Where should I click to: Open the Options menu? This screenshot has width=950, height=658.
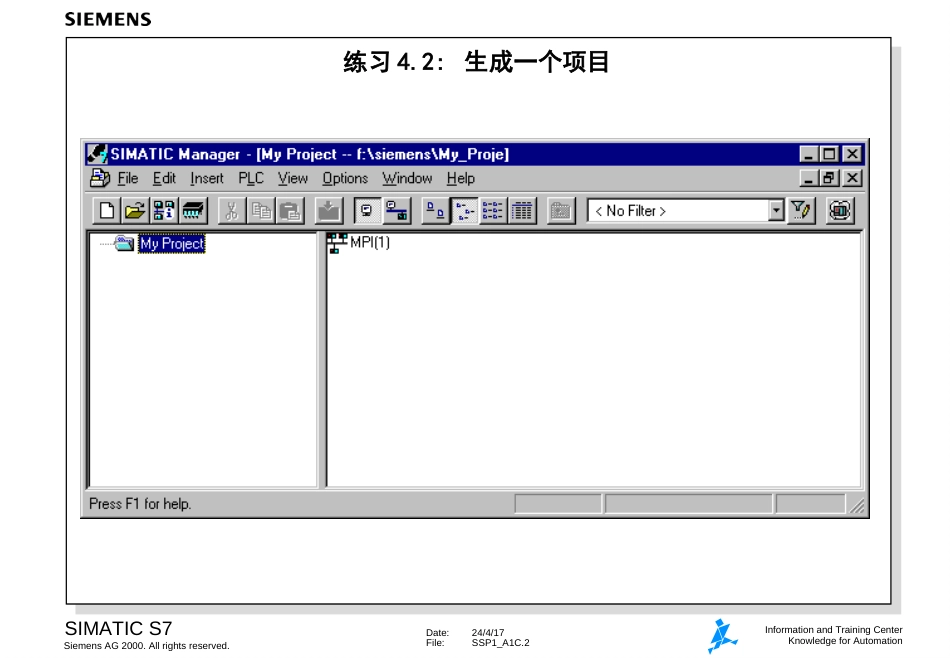point(345,178)
